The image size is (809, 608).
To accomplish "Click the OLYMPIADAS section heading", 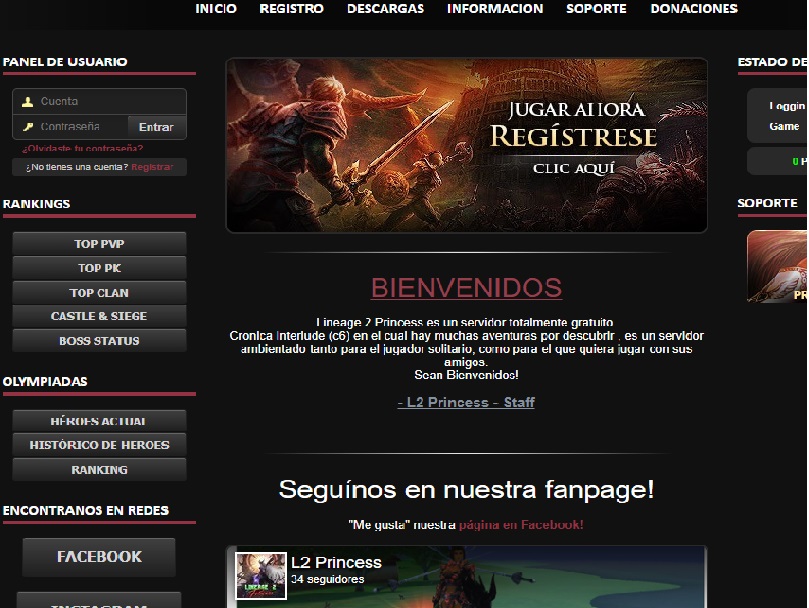I will 45,381.
